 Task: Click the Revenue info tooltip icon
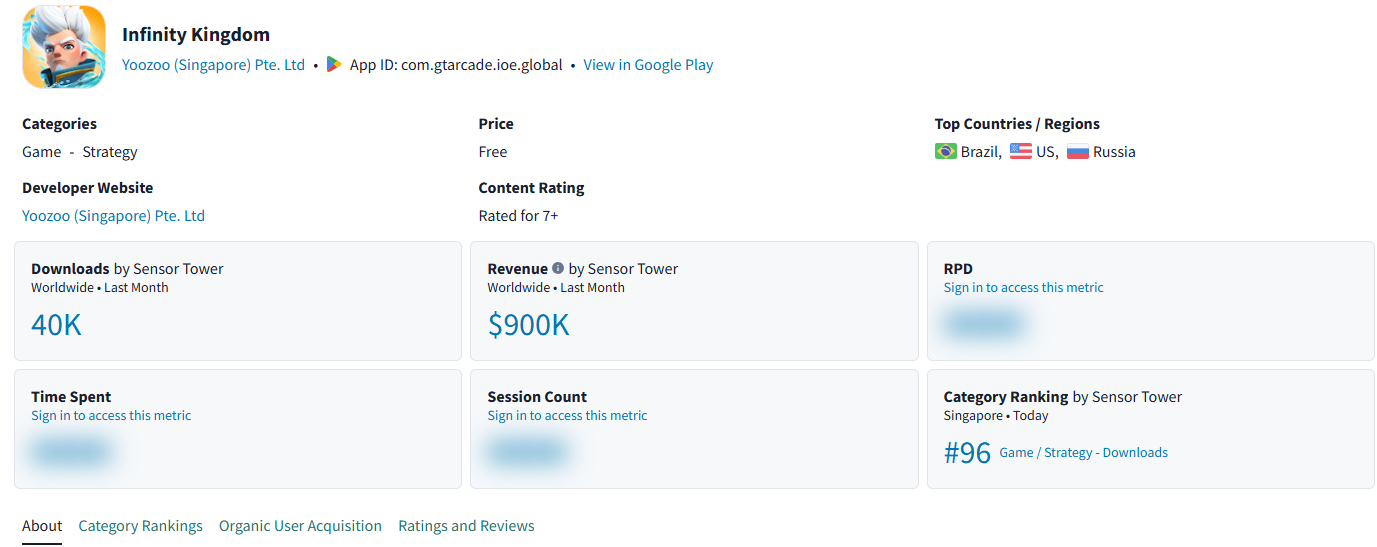(558, 268)
